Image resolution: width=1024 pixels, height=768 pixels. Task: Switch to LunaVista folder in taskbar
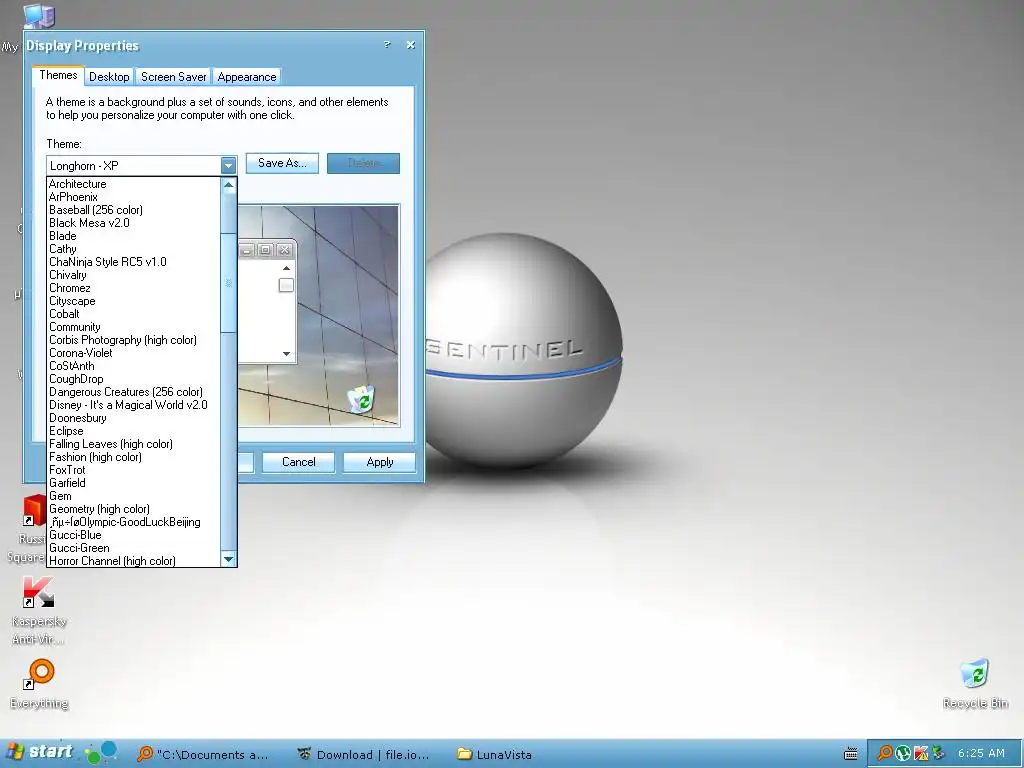click(x=495, y=754)
